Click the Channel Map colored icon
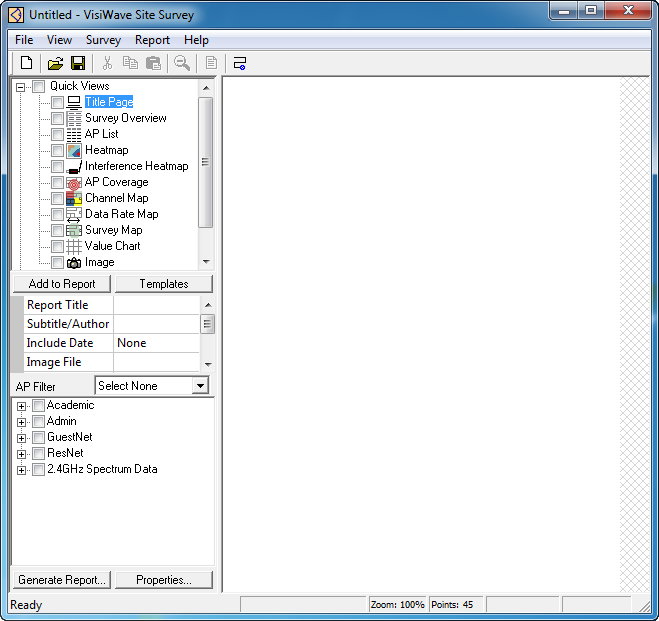This screenshot has width=659, height=621. tap(74, 198)
